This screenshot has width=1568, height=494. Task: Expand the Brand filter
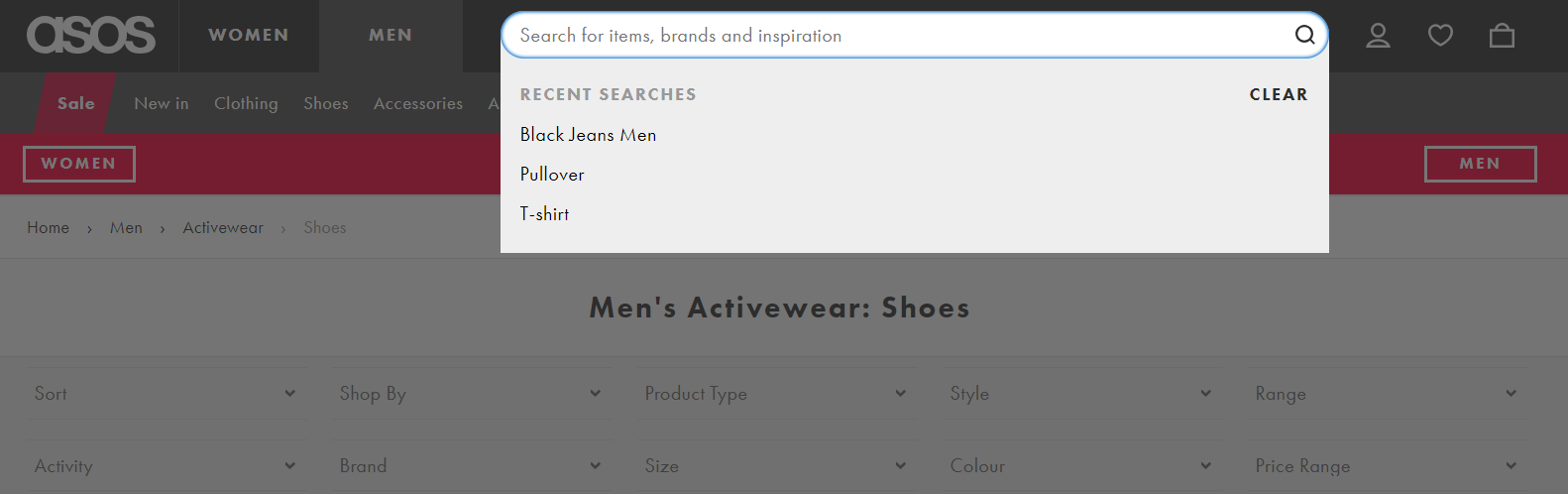pyautogui.click(x=471, y=466)
